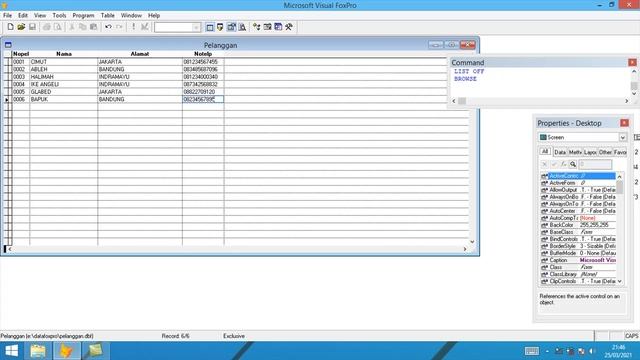Switch to the All tab in Properties
640x360 pixels.
coord(545,151)
